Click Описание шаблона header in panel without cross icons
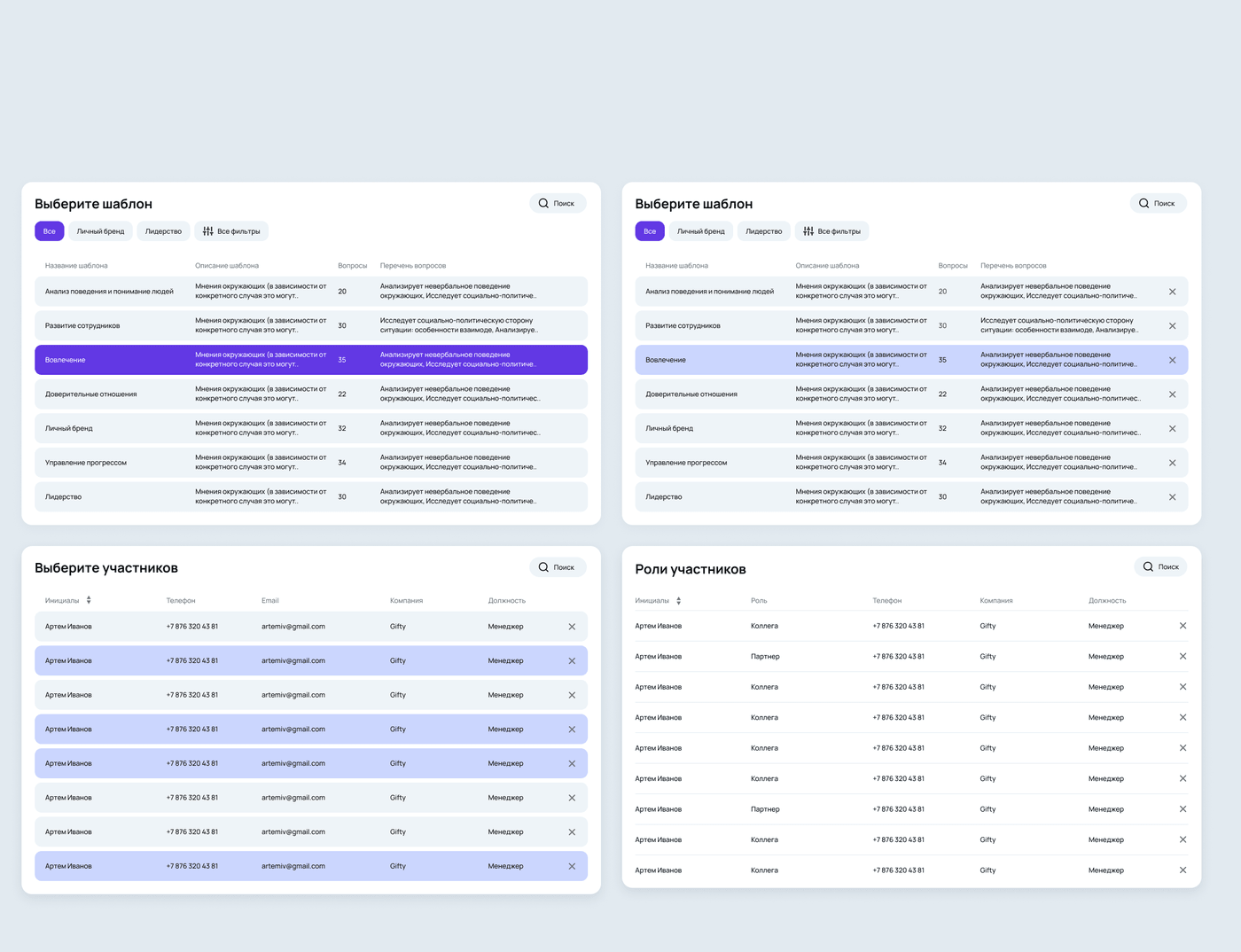Screen dimensions: 1241x952 [227, 266]
